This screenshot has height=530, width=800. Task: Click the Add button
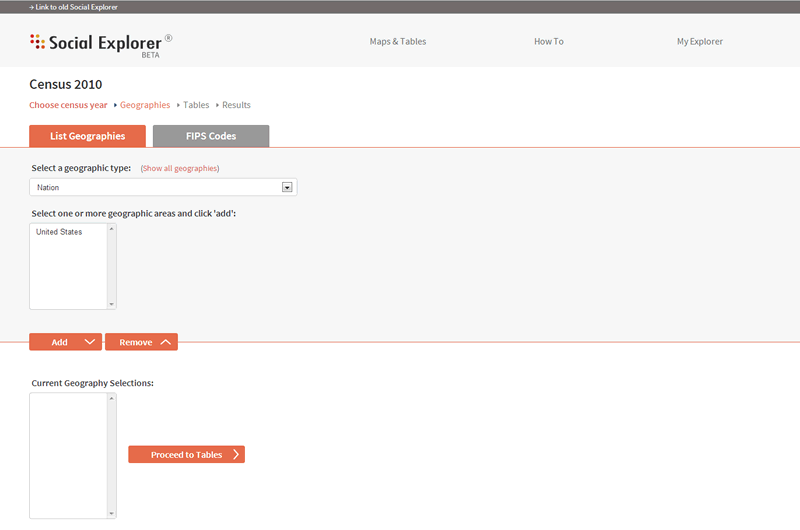pyautogui.click(x=65, y=342)
